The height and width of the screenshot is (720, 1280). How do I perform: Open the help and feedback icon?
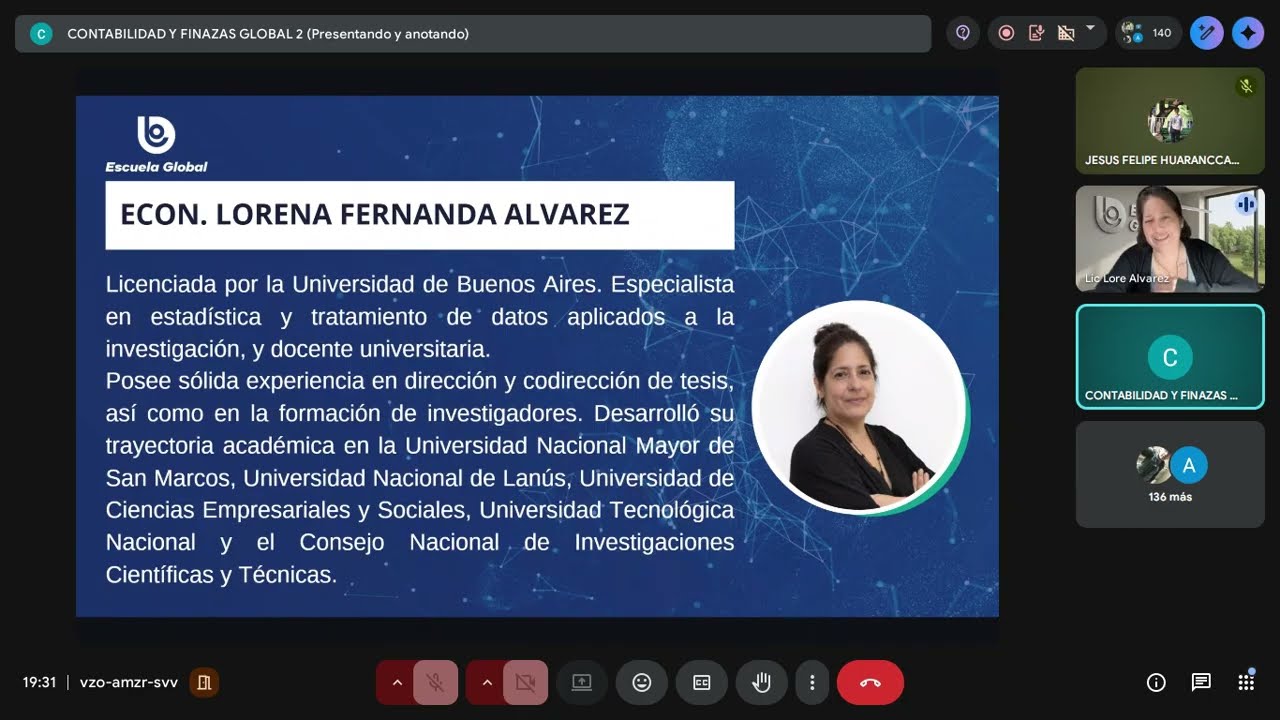(963, 33)
